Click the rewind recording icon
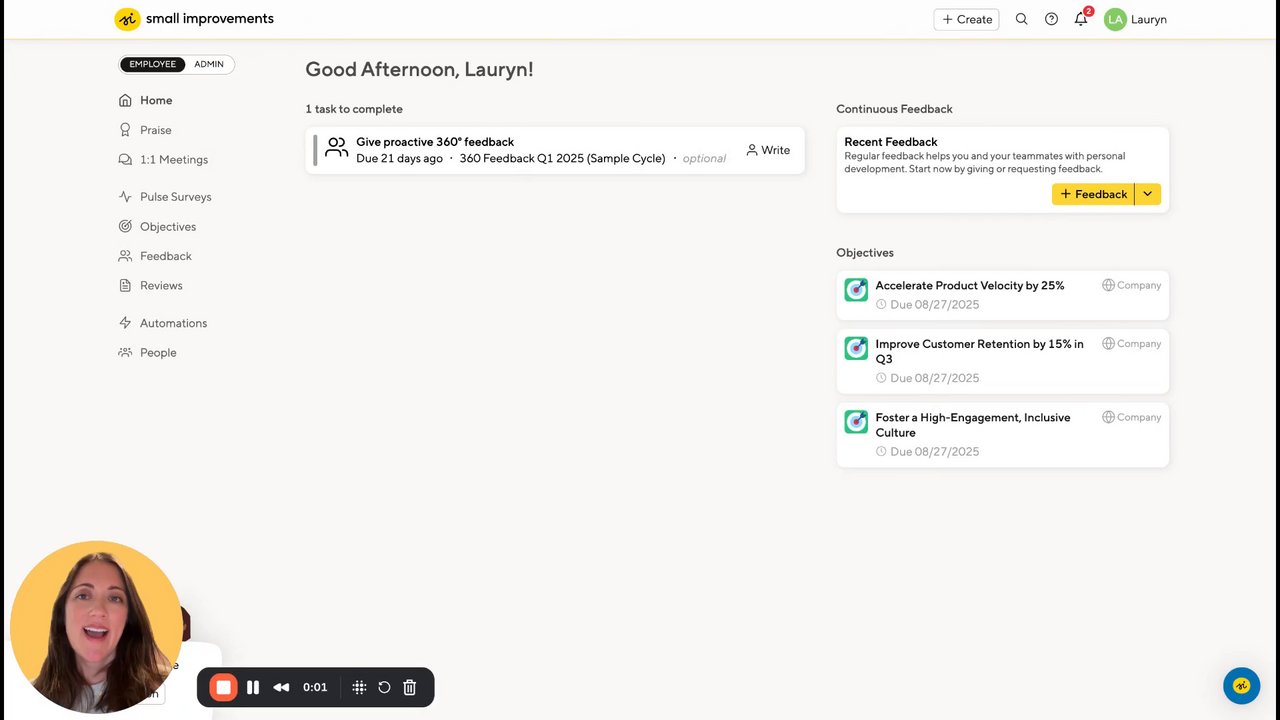The height and width of the screenshot is (720, 1280). 281,687
